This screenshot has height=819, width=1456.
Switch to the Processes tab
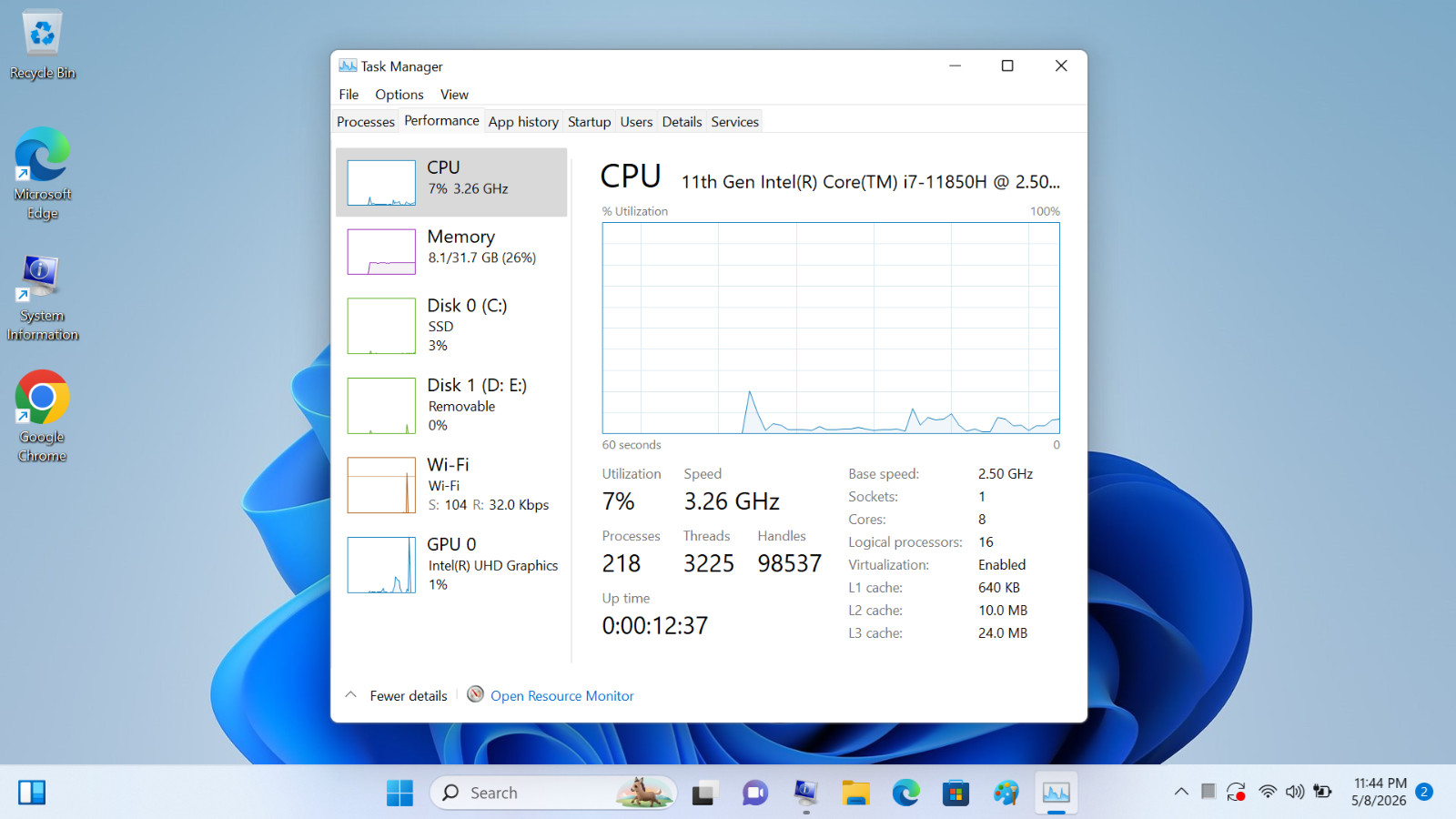click(x=366, y=122)
